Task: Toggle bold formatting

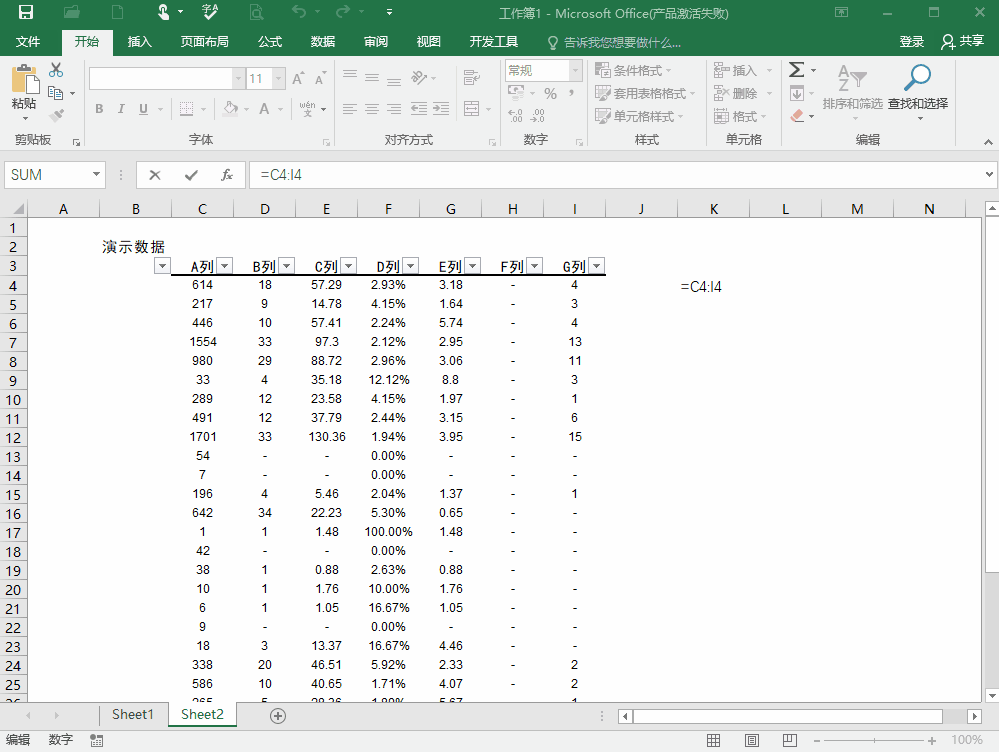Action: click(98, 108)
